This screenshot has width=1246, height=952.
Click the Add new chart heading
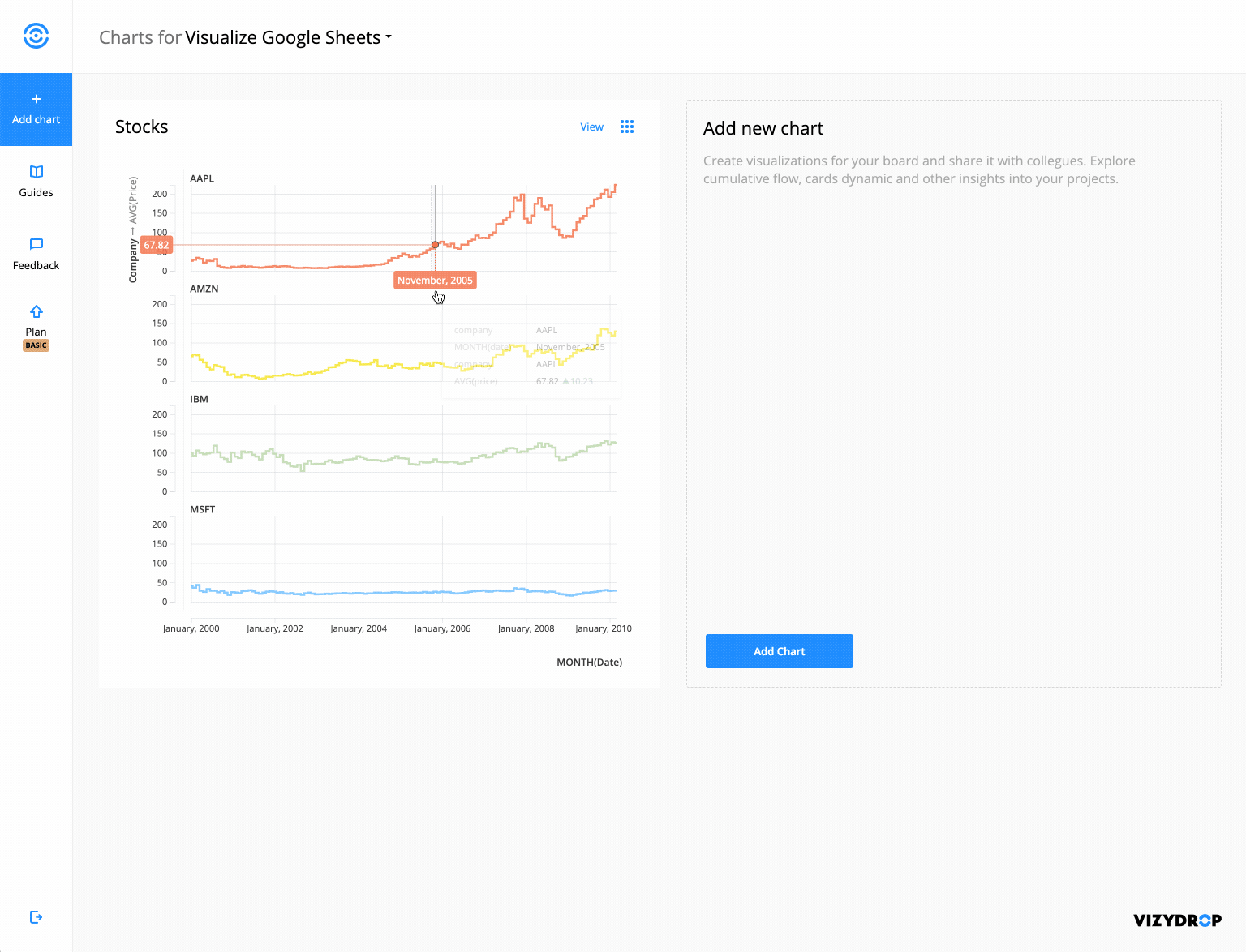[x=763, y=128]
